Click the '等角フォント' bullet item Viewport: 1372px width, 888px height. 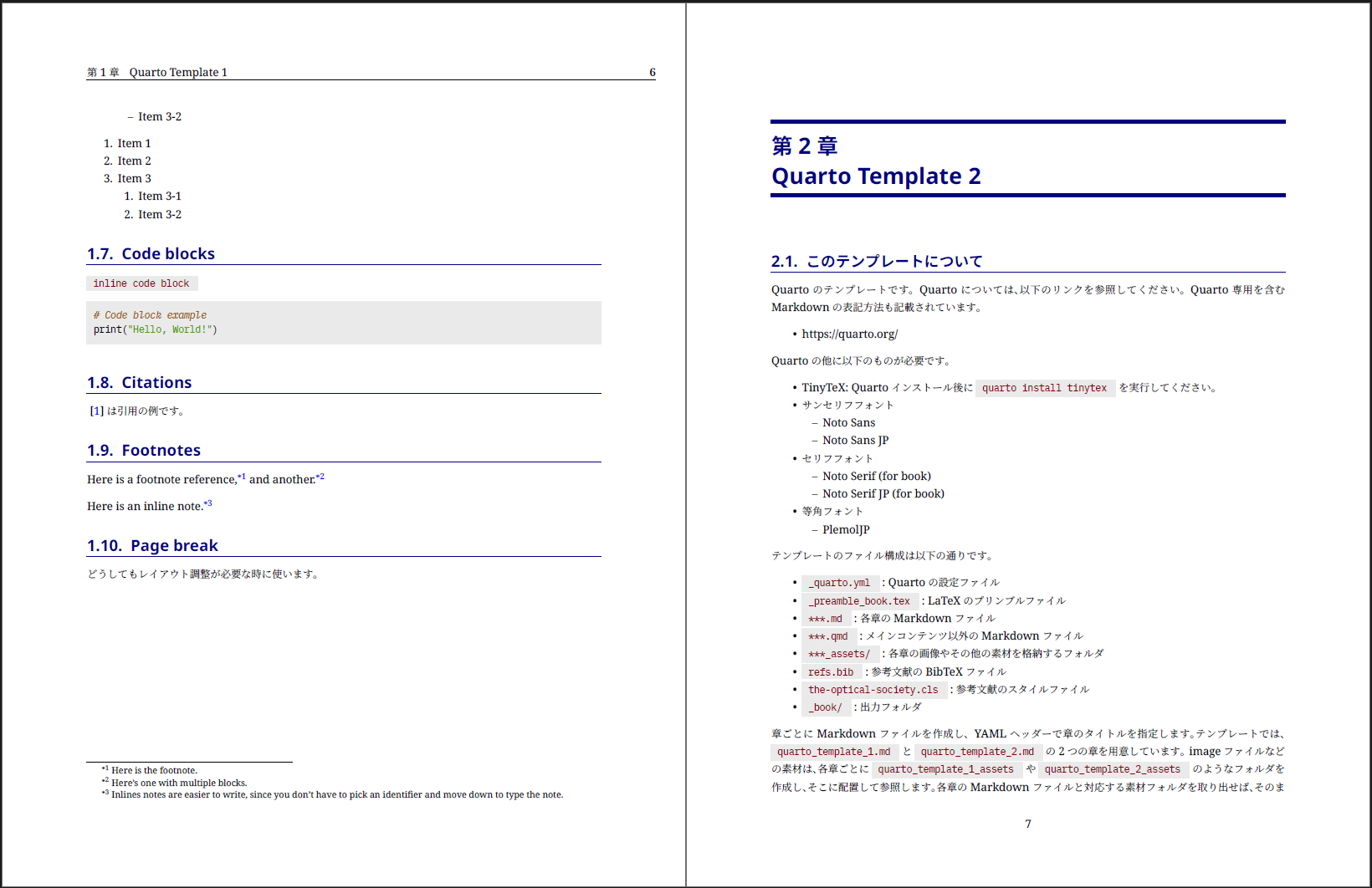click(832, 511)
